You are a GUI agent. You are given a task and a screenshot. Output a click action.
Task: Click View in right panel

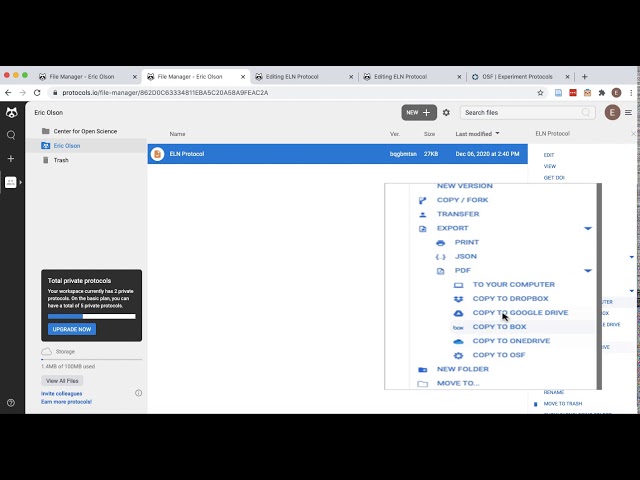pos(550,166)
